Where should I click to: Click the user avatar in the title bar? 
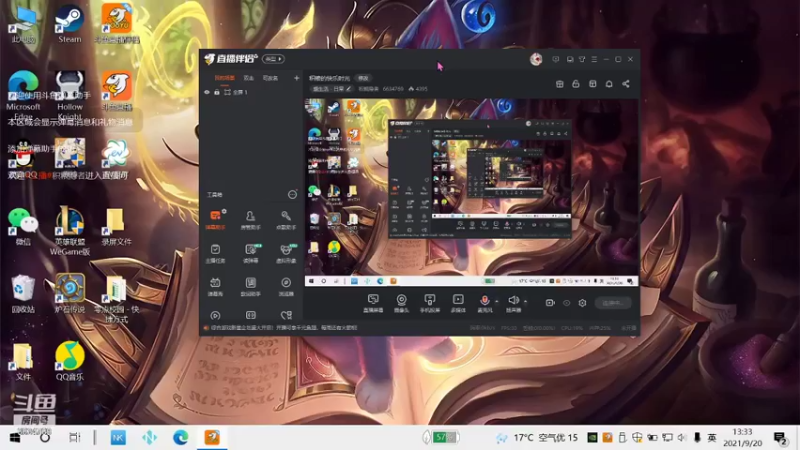click(536, 59)
